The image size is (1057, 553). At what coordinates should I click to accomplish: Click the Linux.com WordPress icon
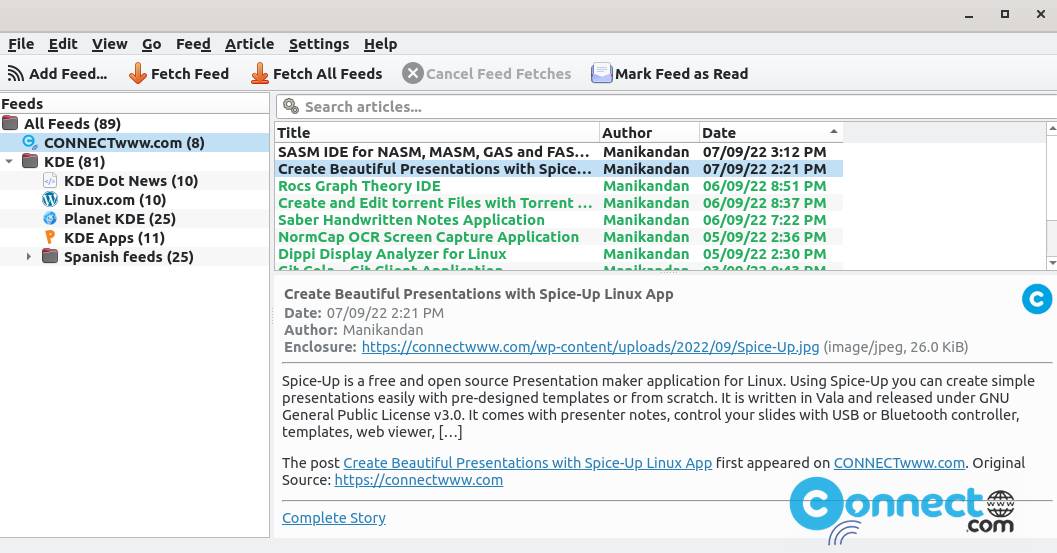click(50, 200)
